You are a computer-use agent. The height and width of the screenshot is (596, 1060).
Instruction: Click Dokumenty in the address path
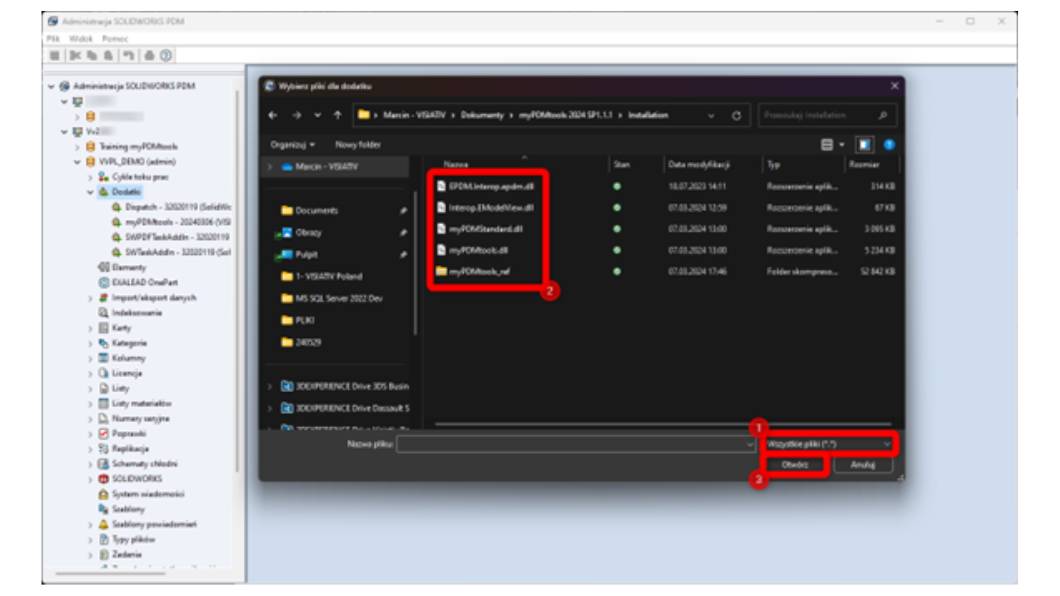coord(482,116)
